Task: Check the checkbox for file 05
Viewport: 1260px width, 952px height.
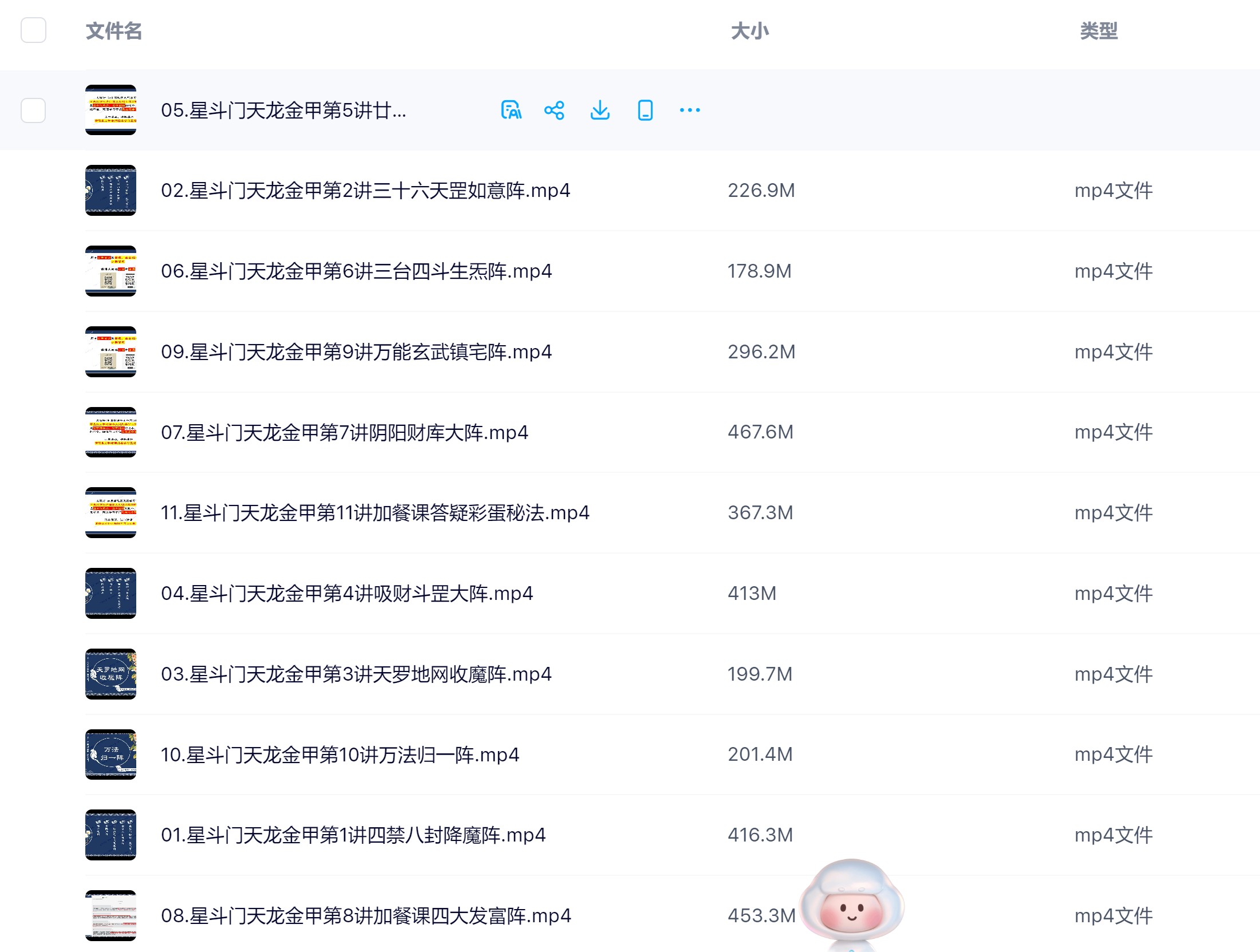Action: click(x=34, y=110)
